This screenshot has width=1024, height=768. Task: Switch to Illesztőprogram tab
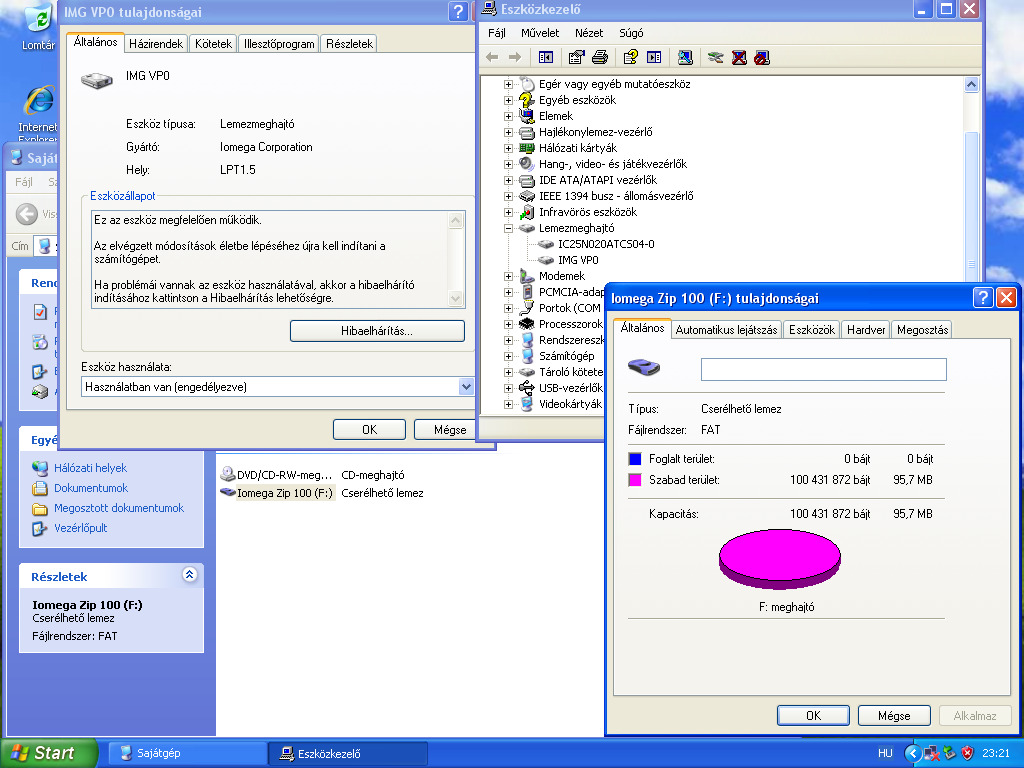[x=279, y=44]
